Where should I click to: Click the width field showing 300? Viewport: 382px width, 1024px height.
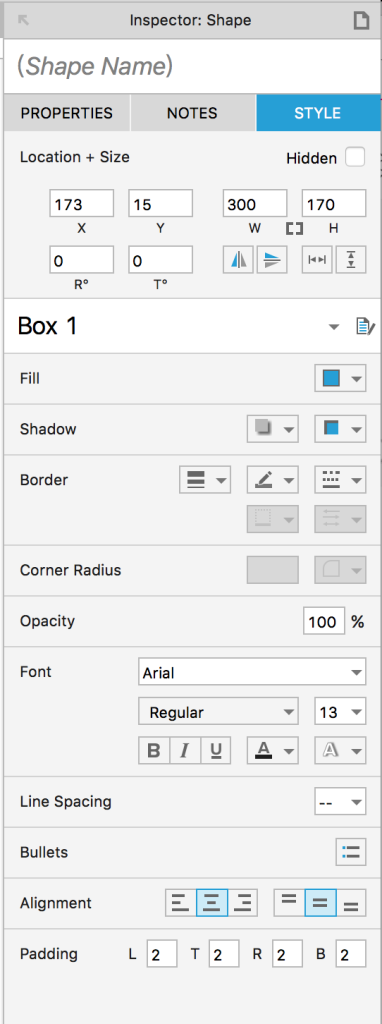pyautogui.click(x=255, y=204)
